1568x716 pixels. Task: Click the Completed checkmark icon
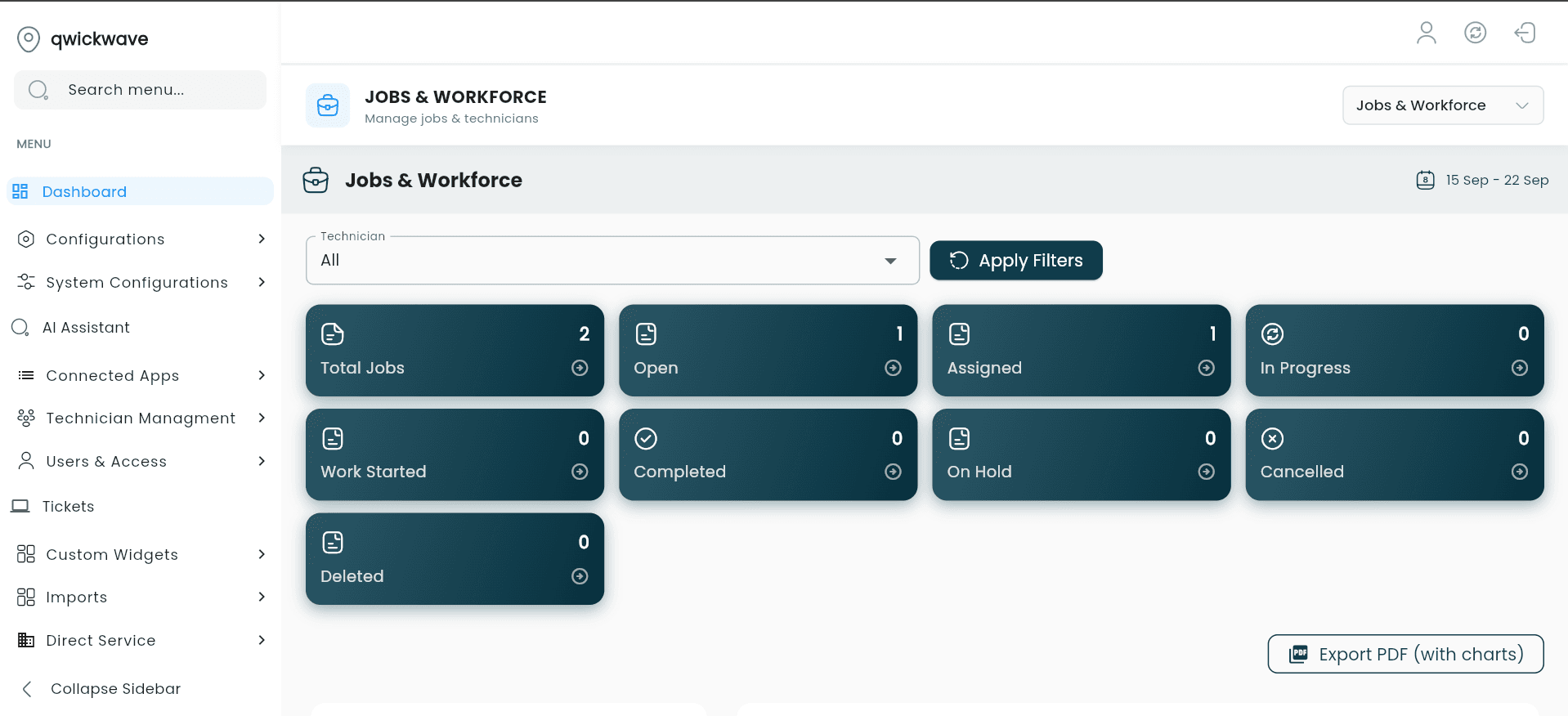click(646, 439)
